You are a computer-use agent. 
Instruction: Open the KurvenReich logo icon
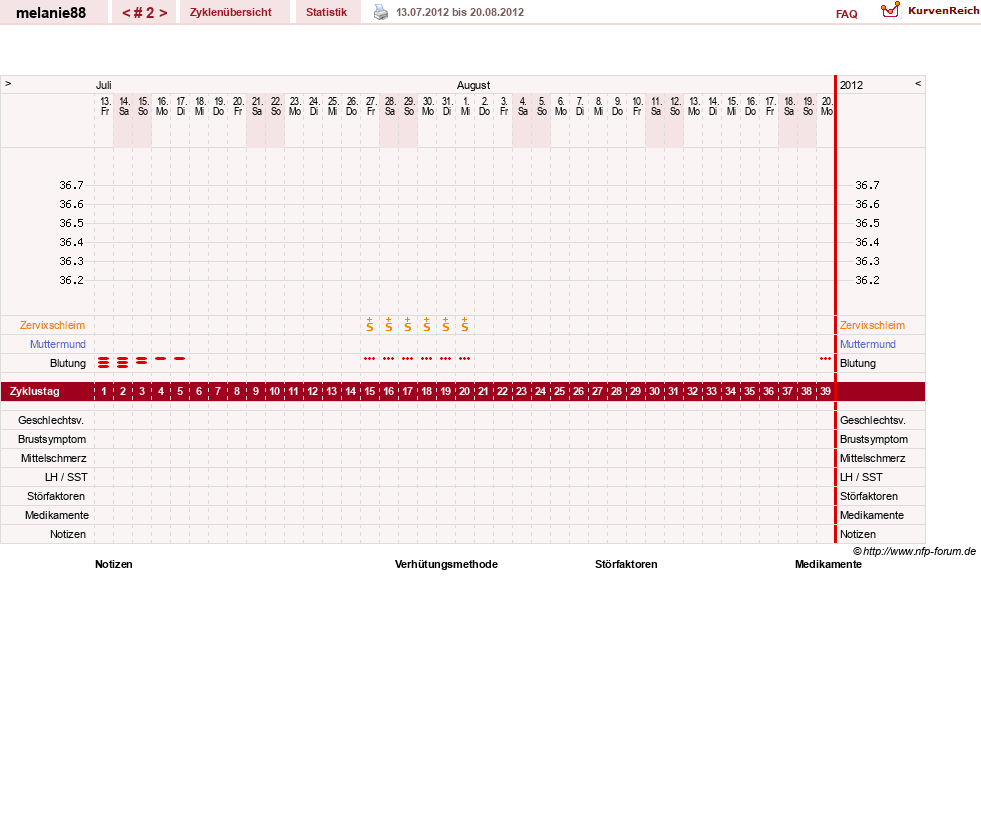coord(890,10)
